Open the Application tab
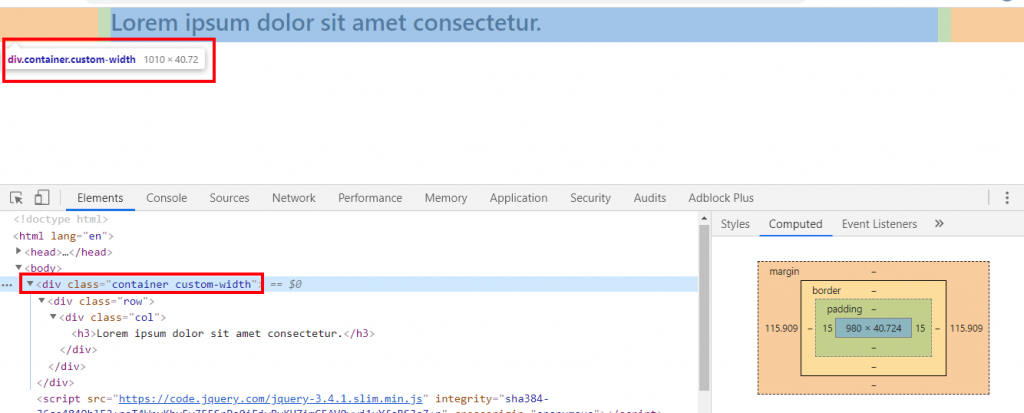The image size is (1024, 413). pyautogui.click(x=519, y=198)
